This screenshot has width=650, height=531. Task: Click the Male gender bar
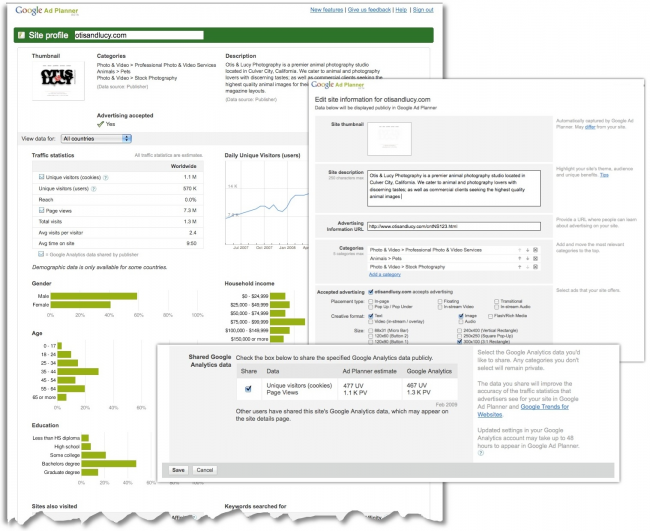tap(94, 296)
